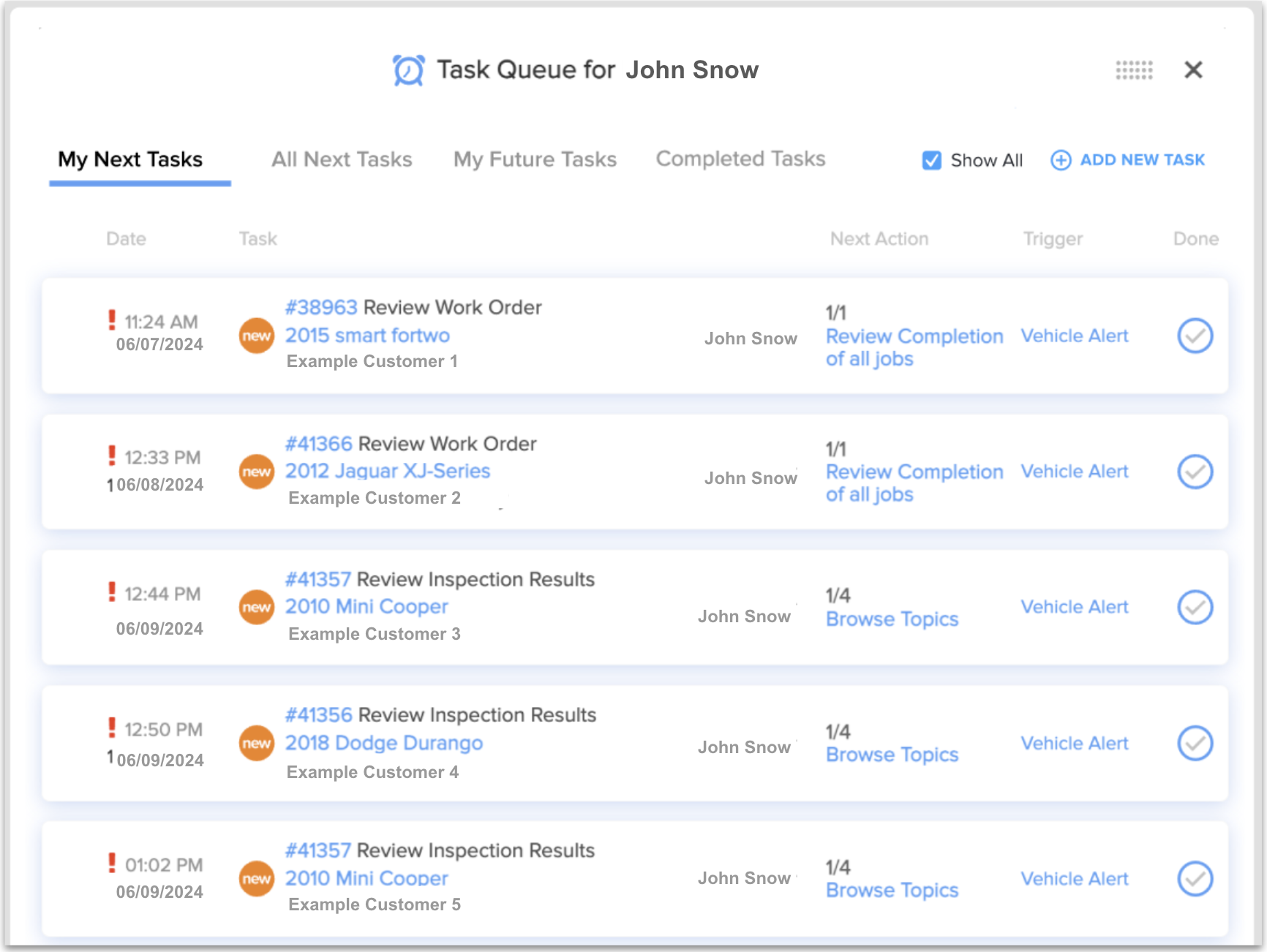Click John Snow assignee on the smart fortwo row
The height and width of the screenshot is (952, 1267).
coord(751,339)
